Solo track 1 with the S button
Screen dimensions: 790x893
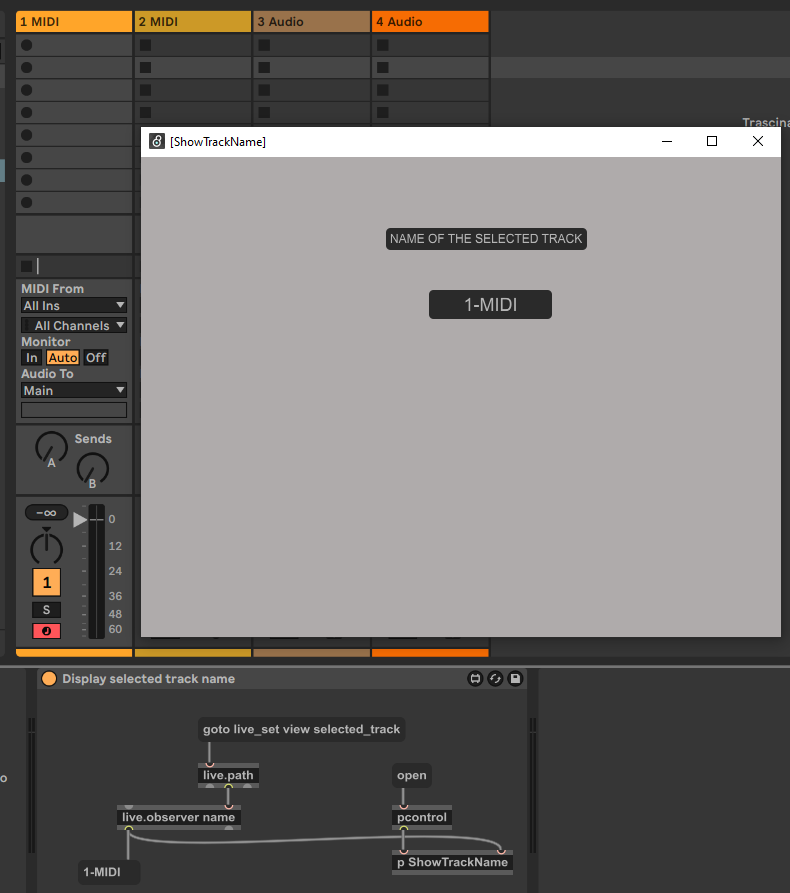click(x=45, y=610)
